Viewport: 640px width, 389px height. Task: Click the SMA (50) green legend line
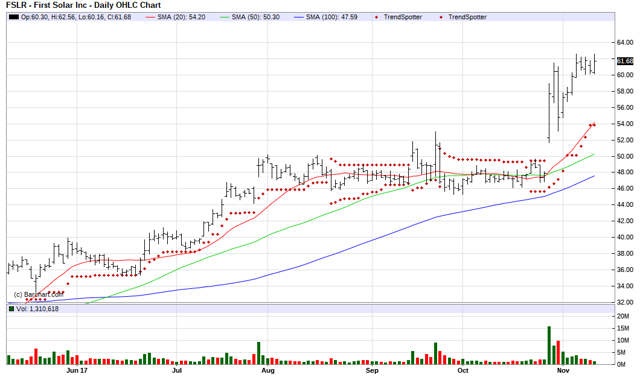coord(225,17)
